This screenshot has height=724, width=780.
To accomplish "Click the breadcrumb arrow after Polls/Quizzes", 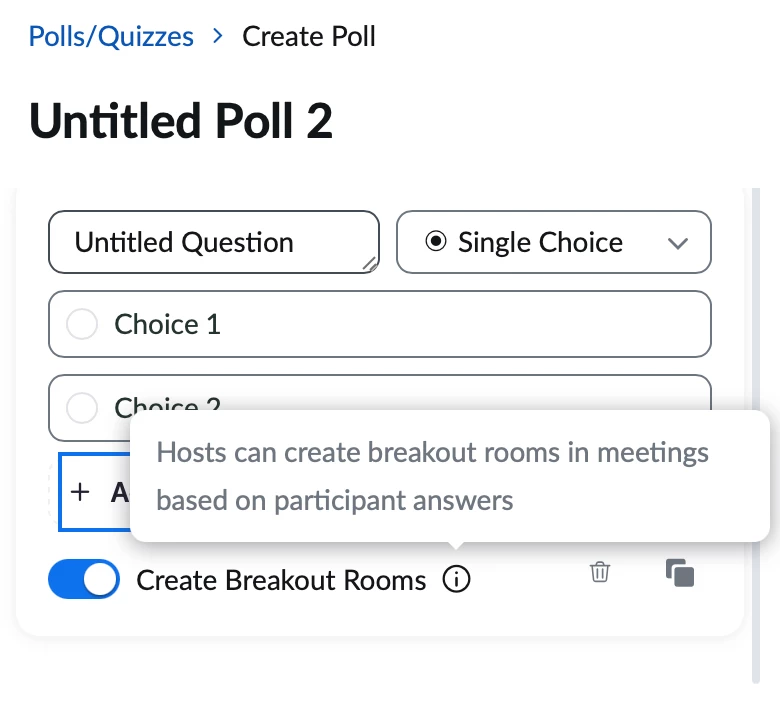I will (218, 37).
